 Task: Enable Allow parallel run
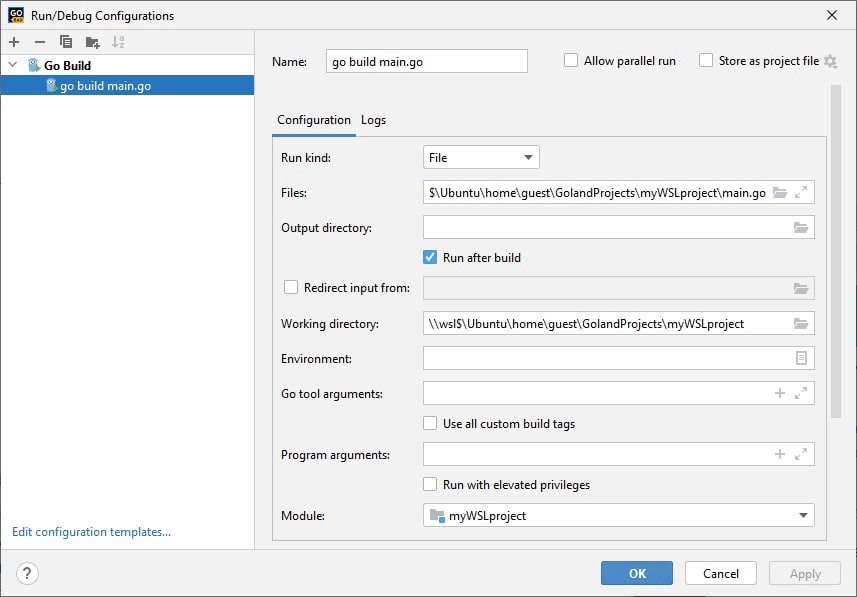(571, 60)
